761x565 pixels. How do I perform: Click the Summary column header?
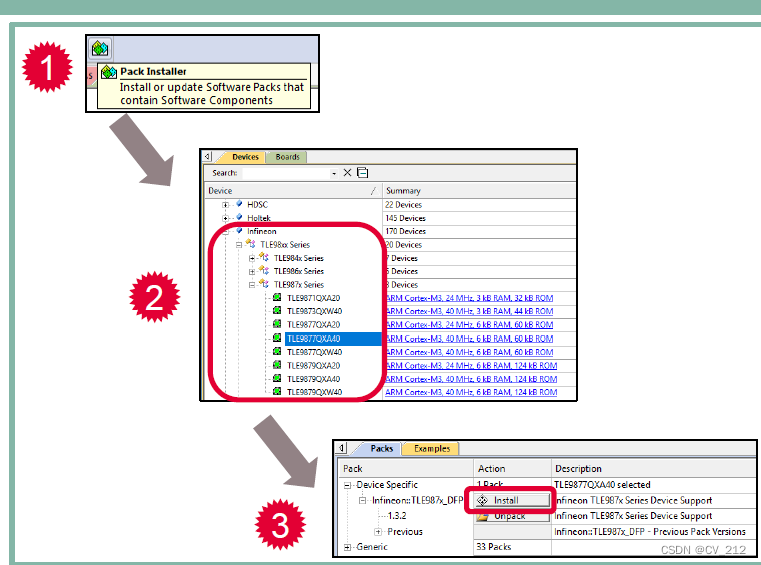coord(479,191)
